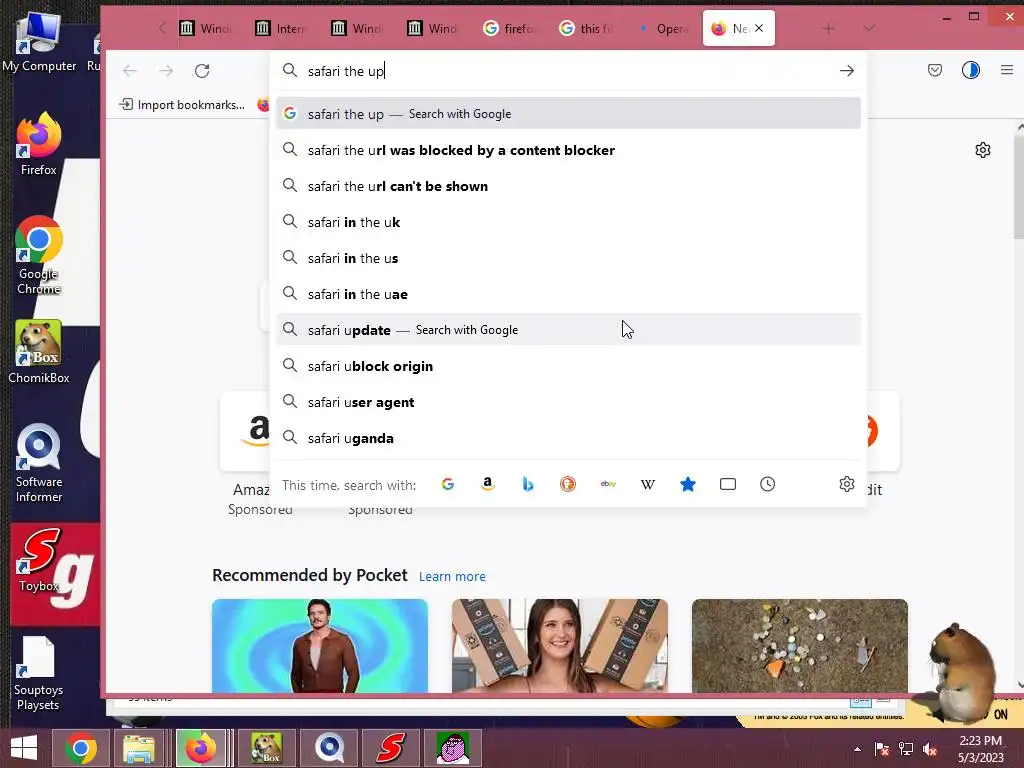1024x768 pixels.
Task: Search with DuckDuckGo one-off icon
Action: tap(568, 485)
